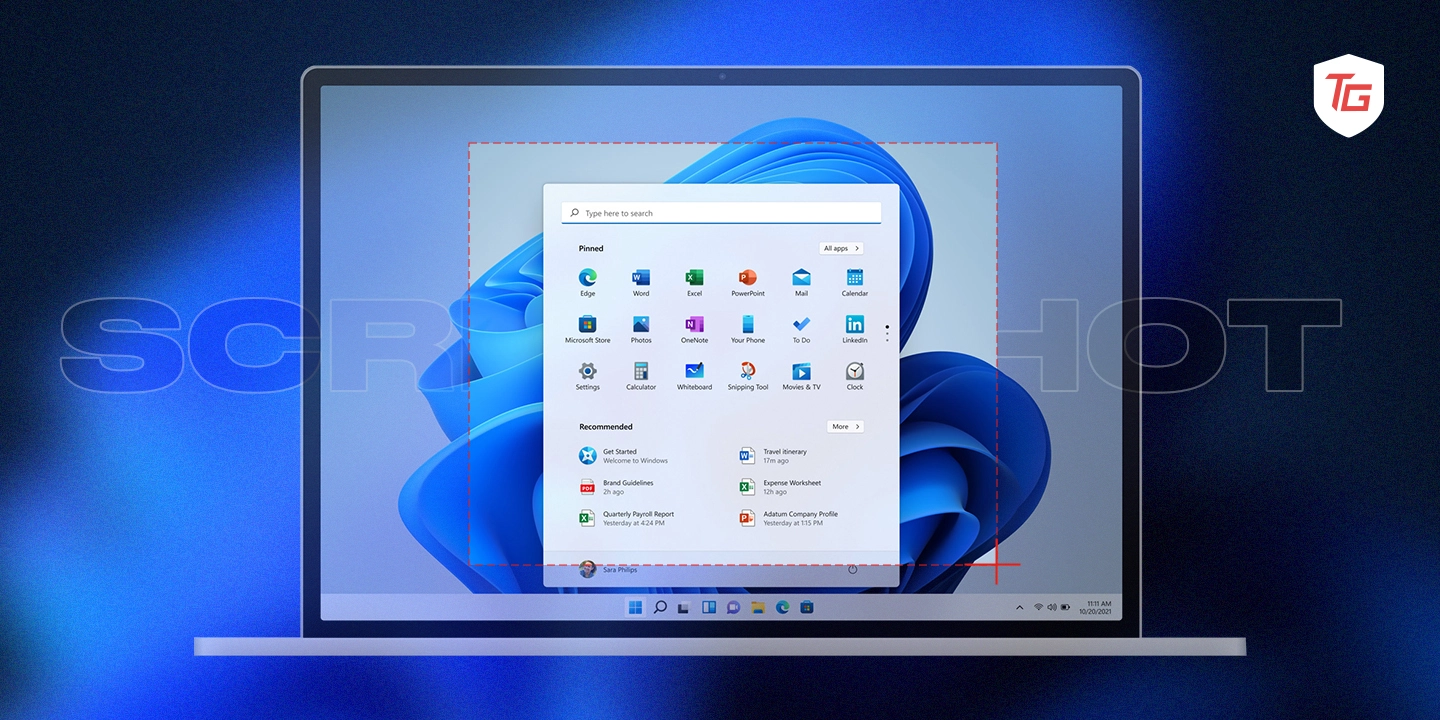Open Sara Philips user account menu
The height and width of the screenshot is (720, 1440).
(608, 569)
